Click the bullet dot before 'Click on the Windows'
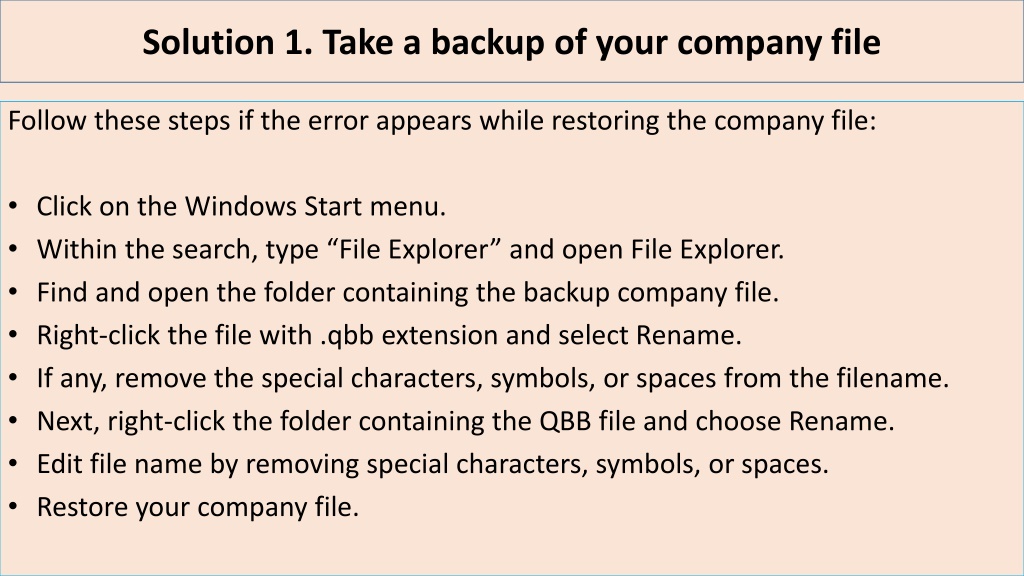The image size is (1024, 576). pyautogui.click(x=14, y=206)
